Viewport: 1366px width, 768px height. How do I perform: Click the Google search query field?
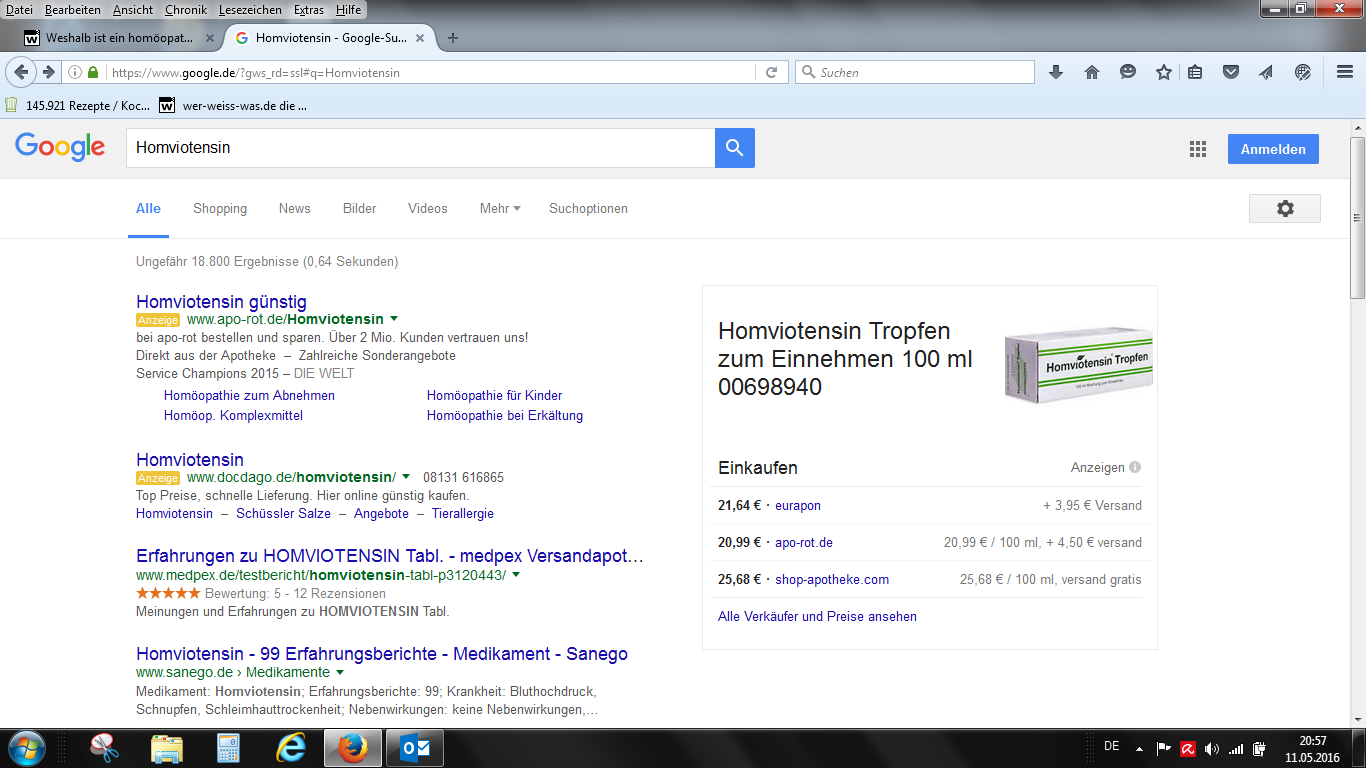420,148
